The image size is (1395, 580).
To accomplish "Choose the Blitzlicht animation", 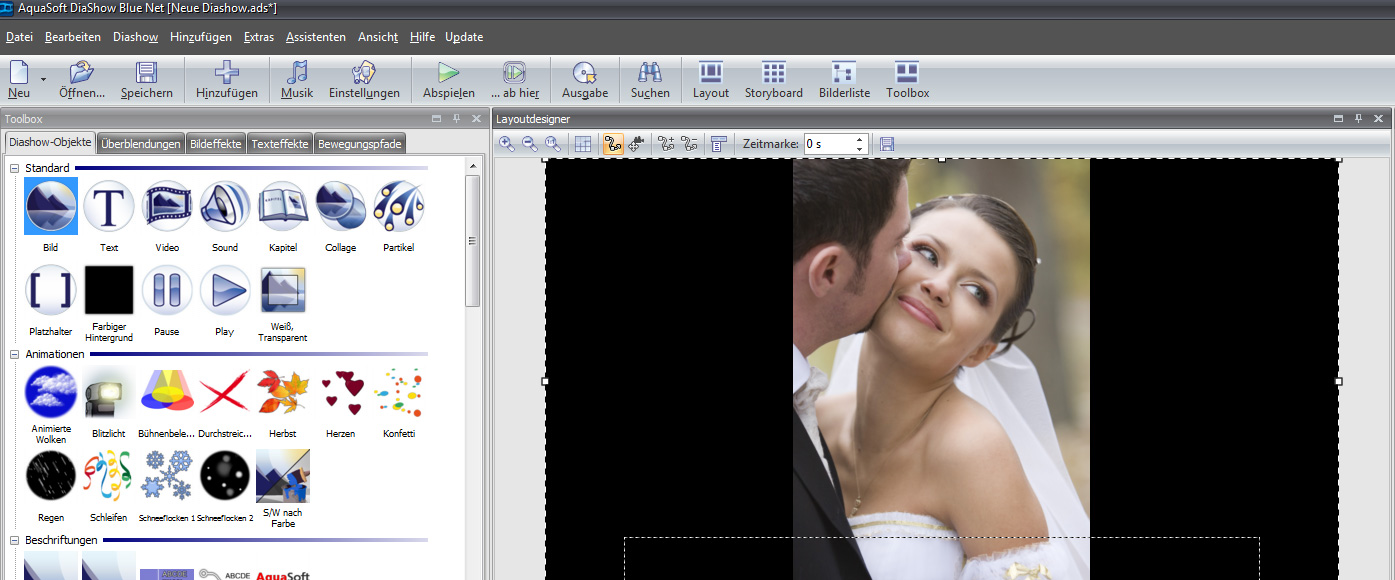I will [x=108, y=392].
